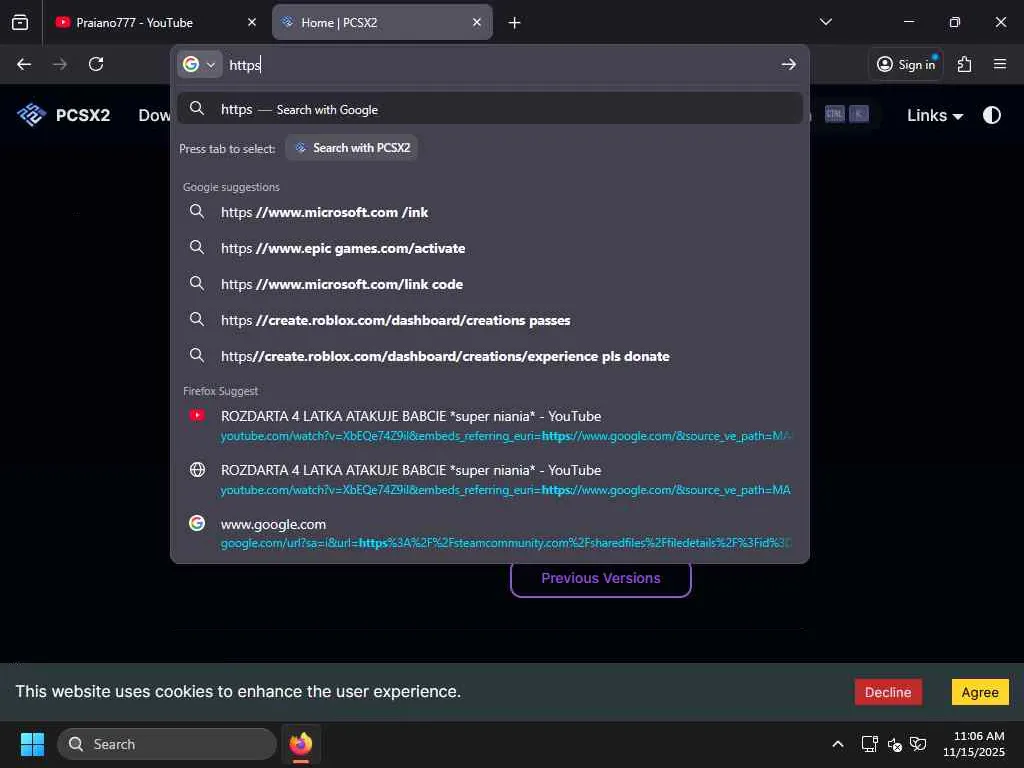The image size is (1024, 768).
Task: Switch to Praiano777 - YouTube tab
Action: (155, 22)
